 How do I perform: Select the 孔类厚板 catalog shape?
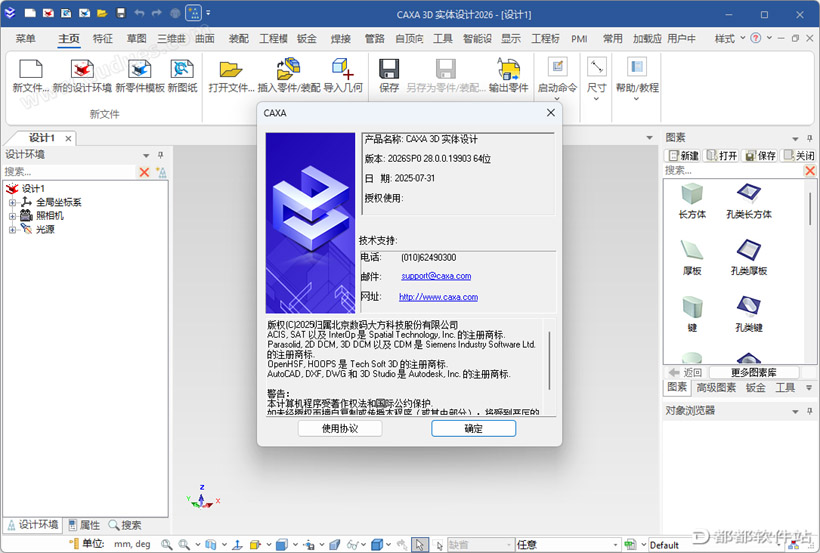[x=749, y=257]
